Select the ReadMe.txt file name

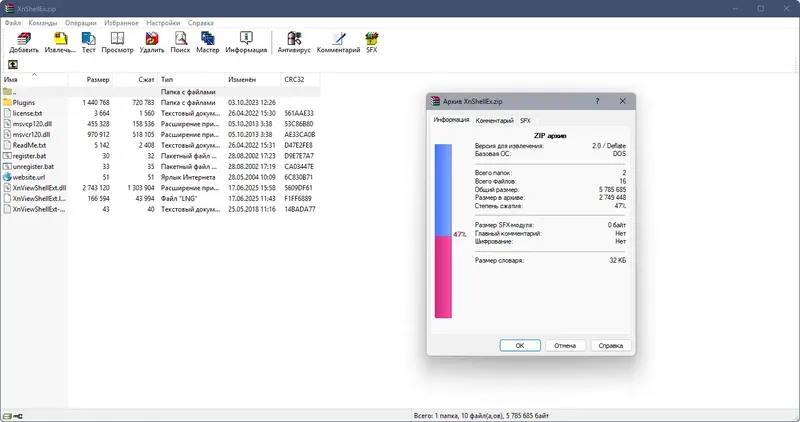(x=29, y=145)
